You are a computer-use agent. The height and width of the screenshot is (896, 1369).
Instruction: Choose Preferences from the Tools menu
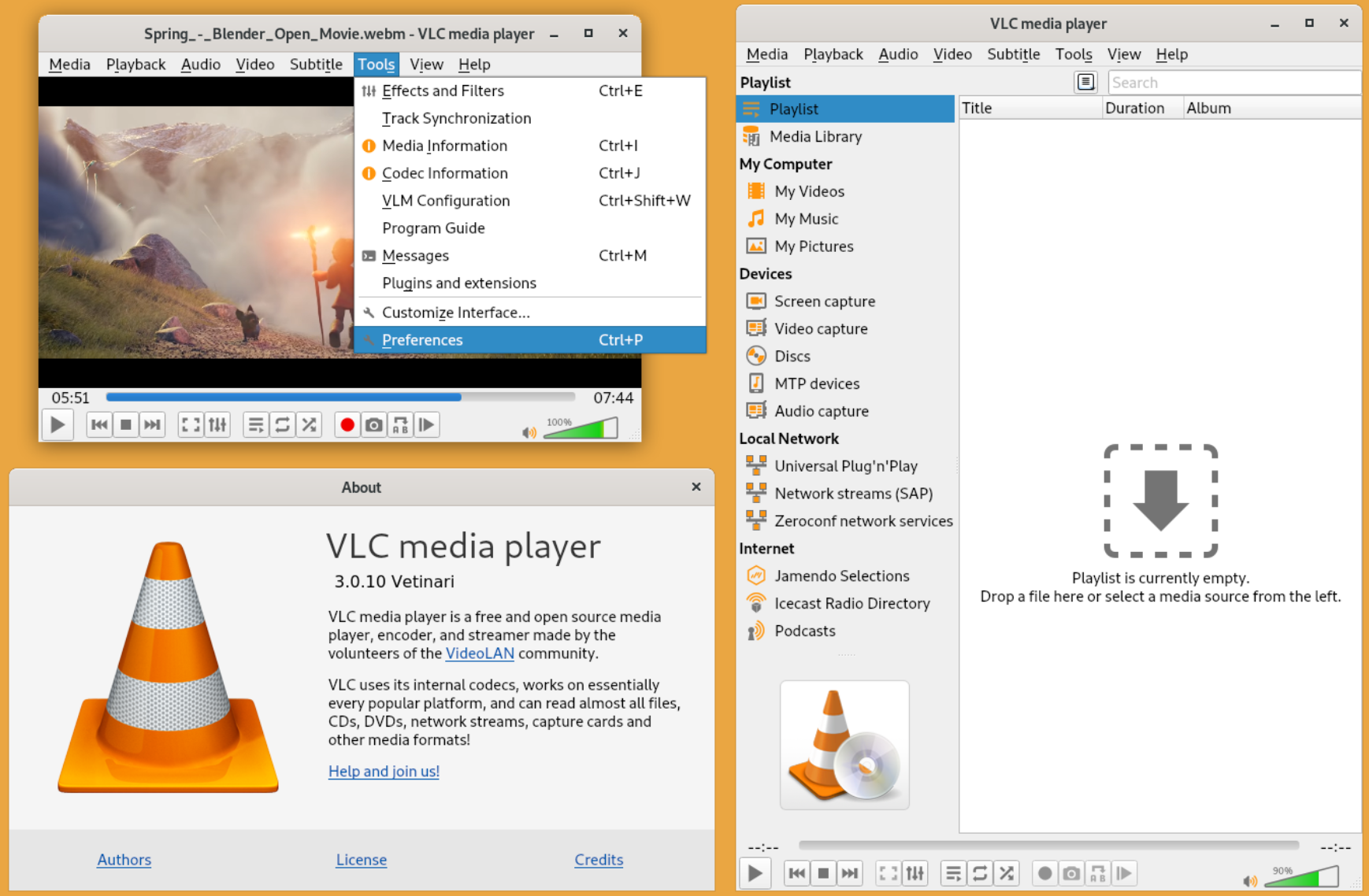pos(422,339)
